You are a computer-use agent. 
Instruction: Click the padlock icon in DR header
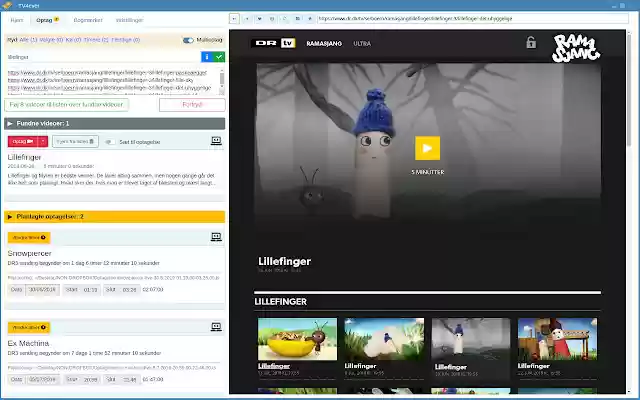click(531, 42)
